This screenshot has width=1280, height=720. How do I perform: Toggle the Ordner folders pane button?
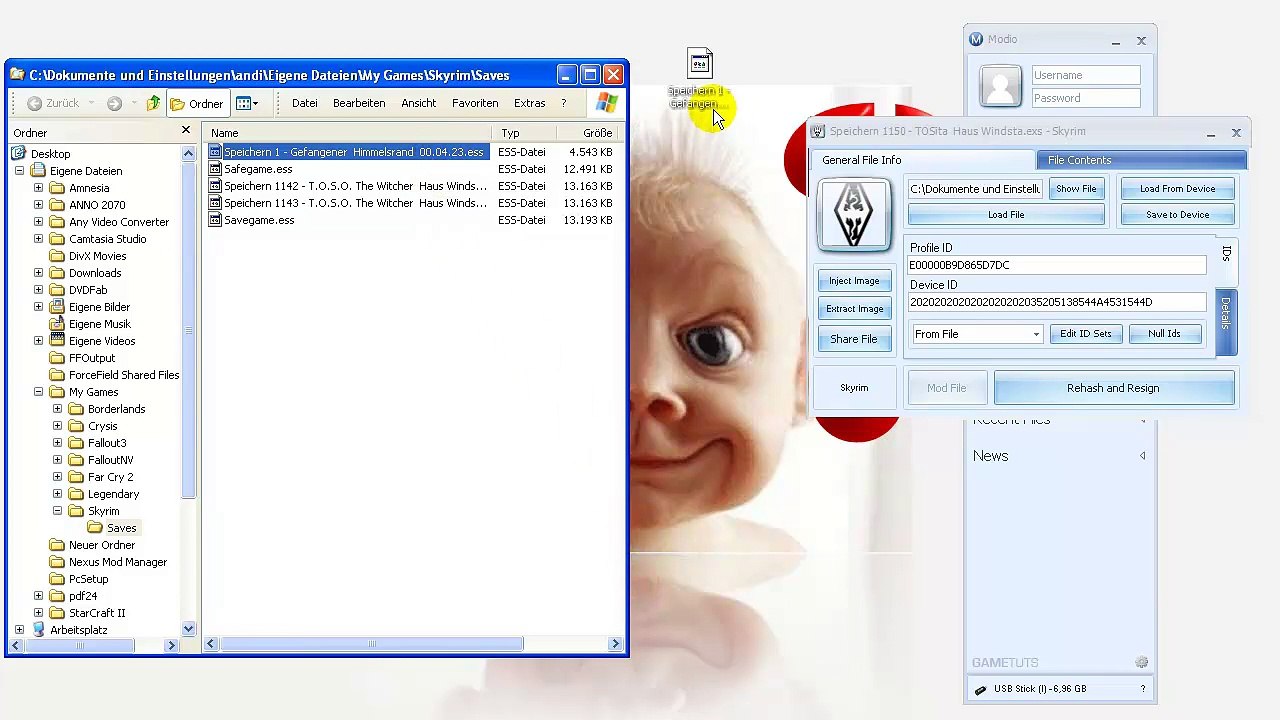(x=197, y=103)
